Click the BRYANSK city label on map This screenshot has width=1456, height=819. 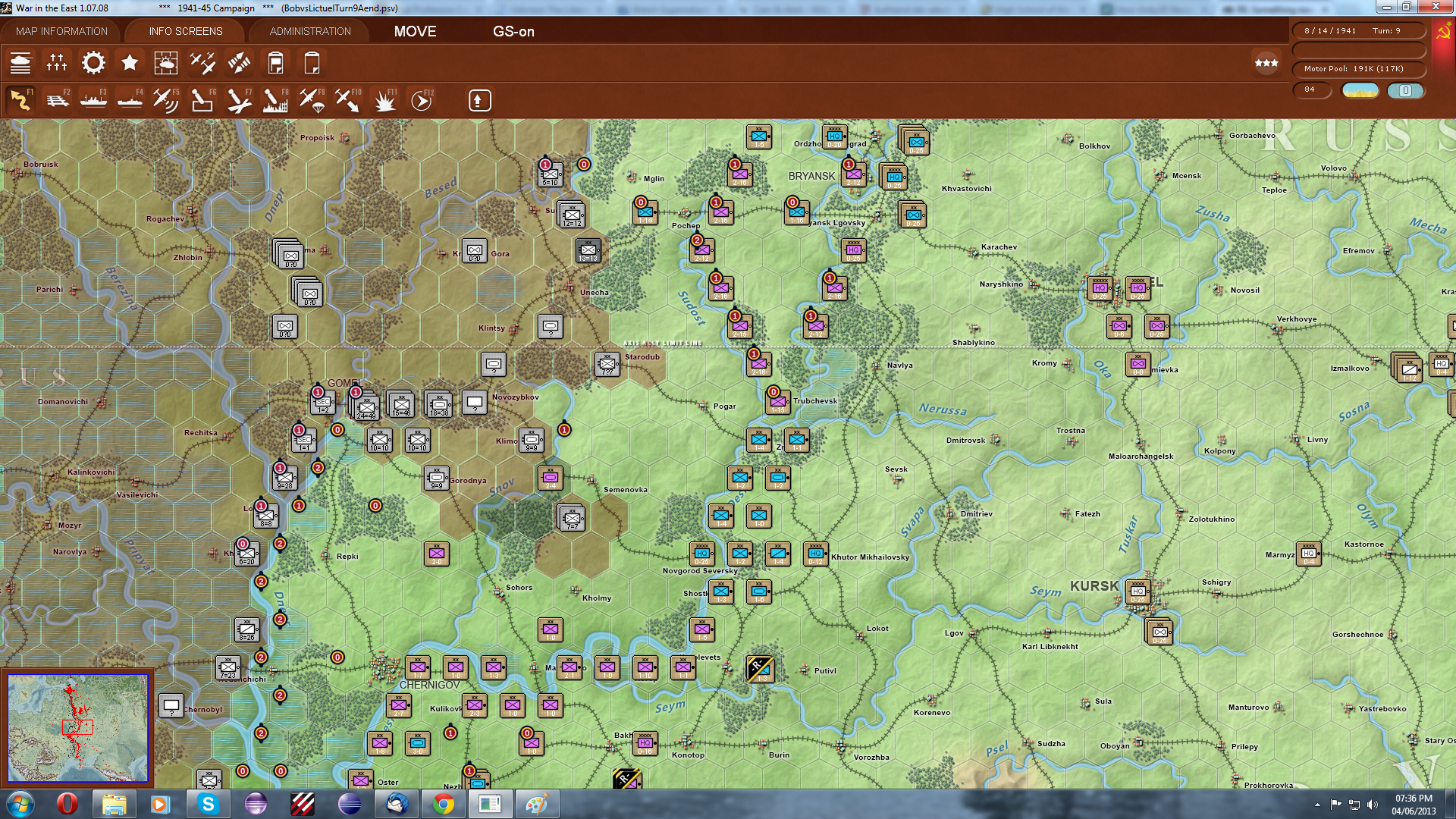click(x=811, y=176)
